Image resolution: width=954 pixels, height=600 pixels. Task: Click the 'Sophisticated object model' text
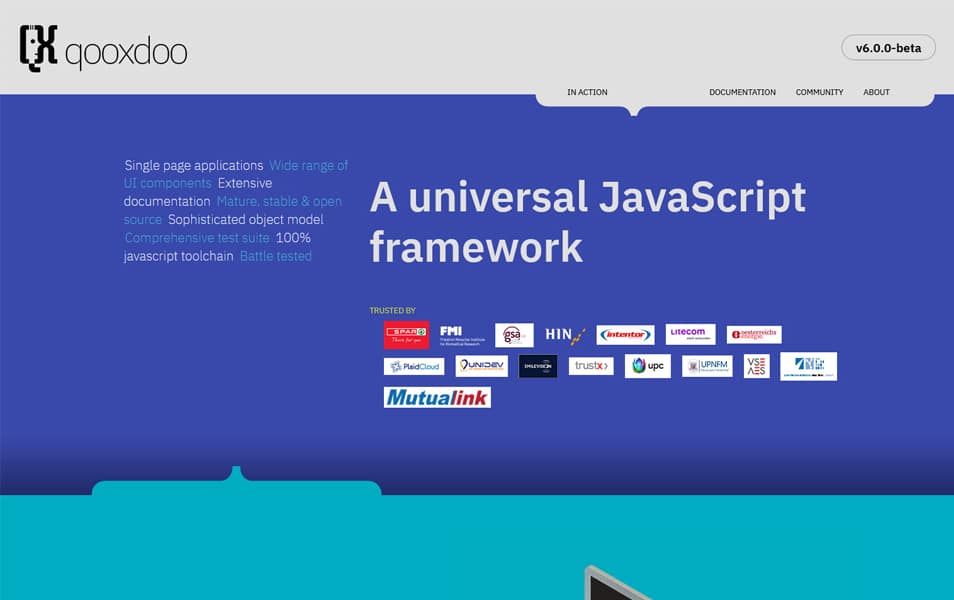[246, 220]
